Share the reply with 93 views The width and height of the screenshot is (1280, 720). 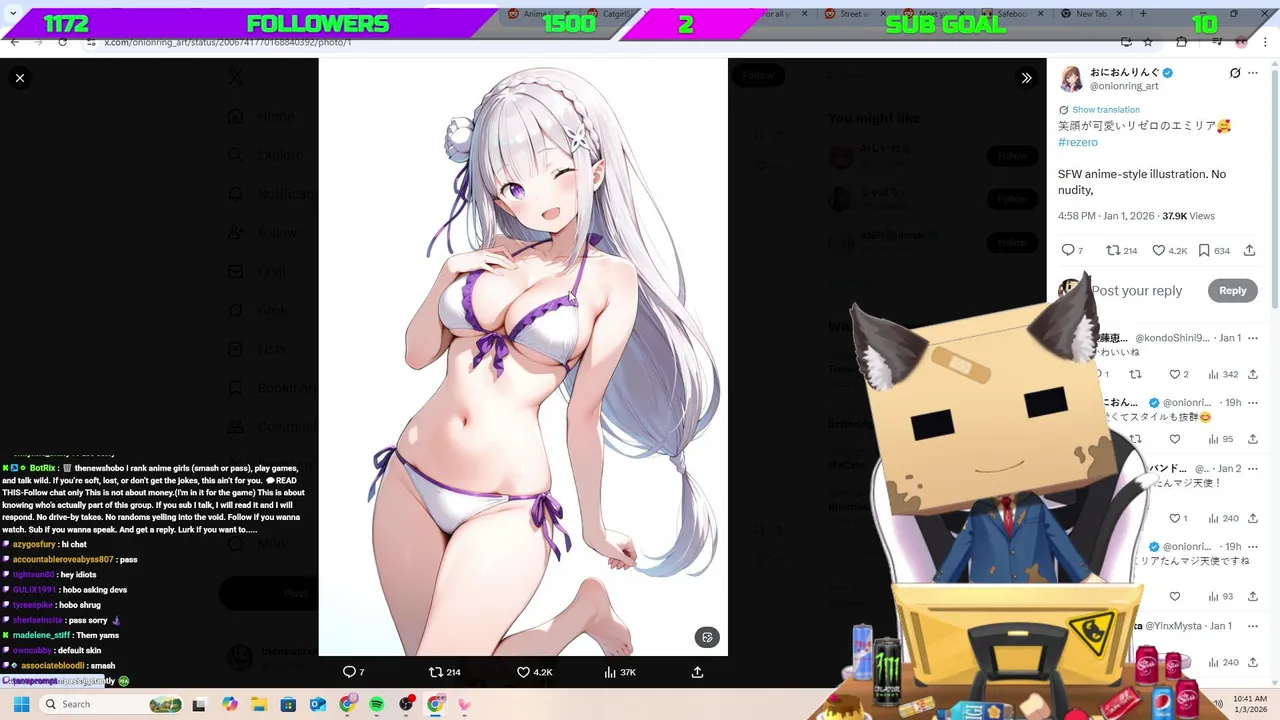coord(1253,597)
